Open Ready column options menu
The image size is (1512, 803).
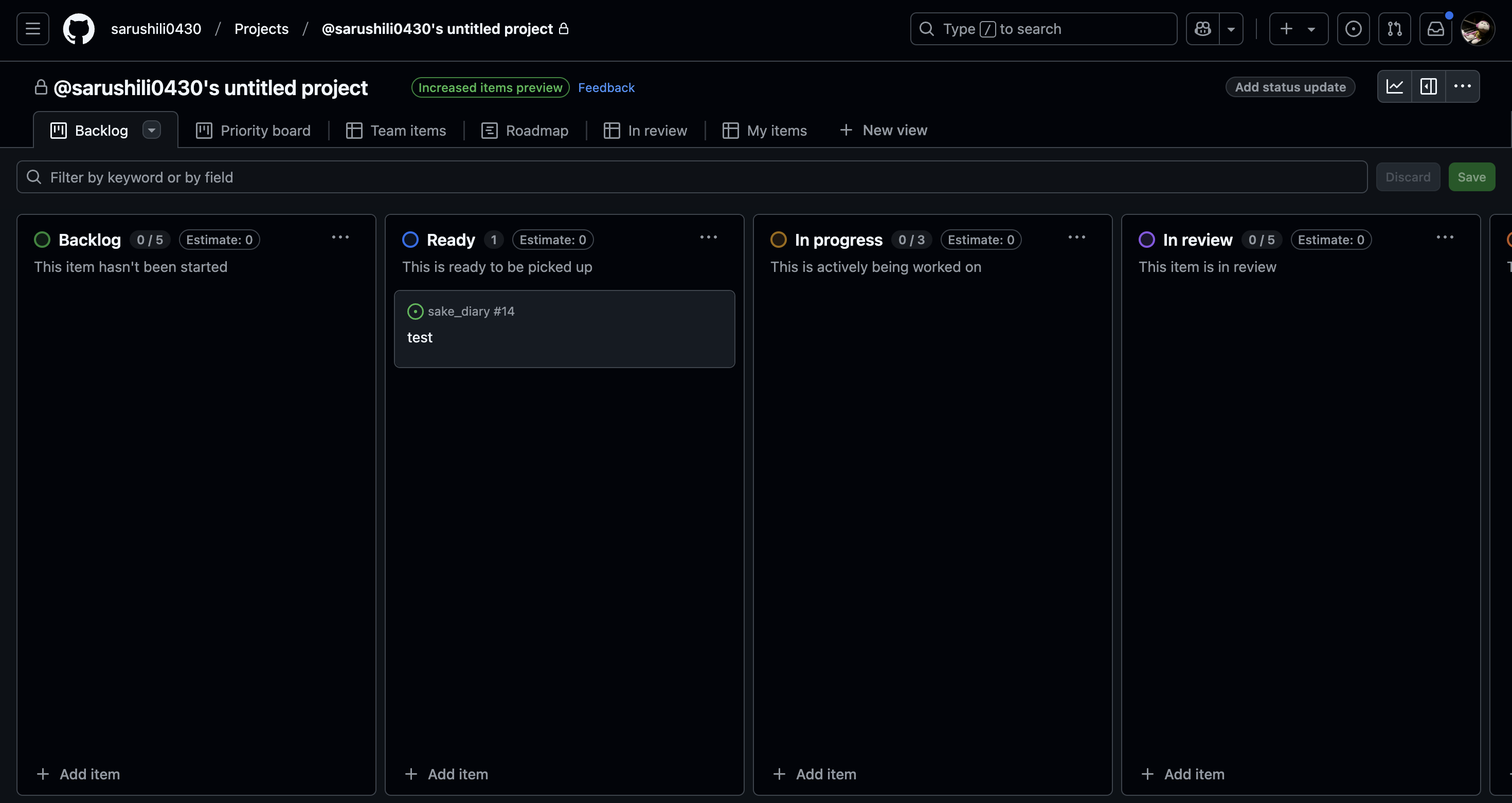(709, 238)
